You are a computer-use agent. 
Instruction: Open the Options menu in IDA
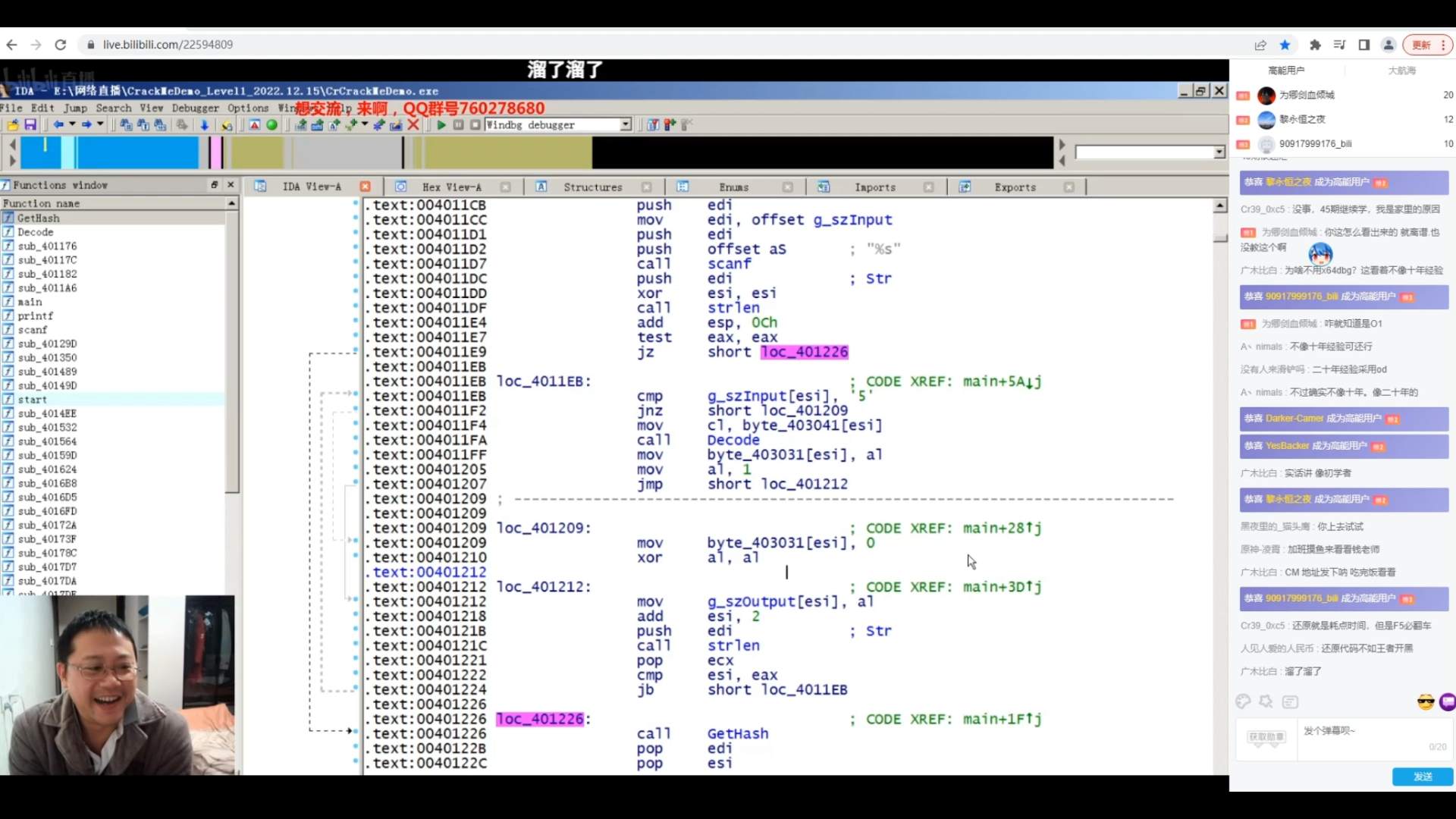pos(248,108)
